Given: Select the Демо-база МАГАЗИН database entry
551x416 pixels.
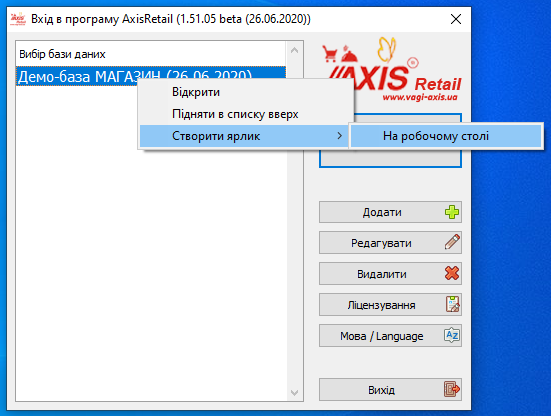Looking at the screenshot, I should point(150,76).
